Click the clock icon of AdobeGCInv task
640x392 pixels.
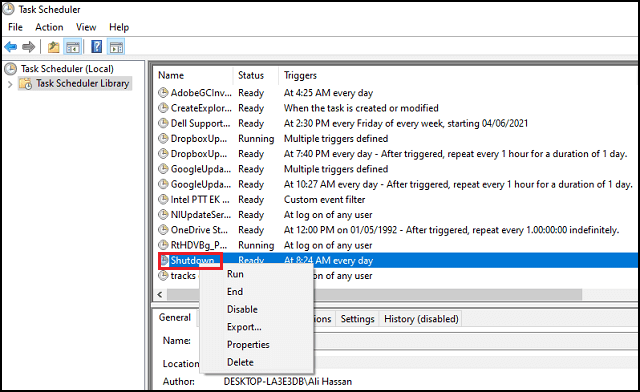pos(163,93)
